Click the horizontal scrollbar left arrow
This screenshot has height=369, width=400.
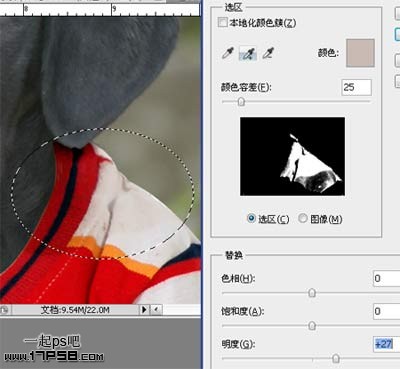[x=156, y=310]
